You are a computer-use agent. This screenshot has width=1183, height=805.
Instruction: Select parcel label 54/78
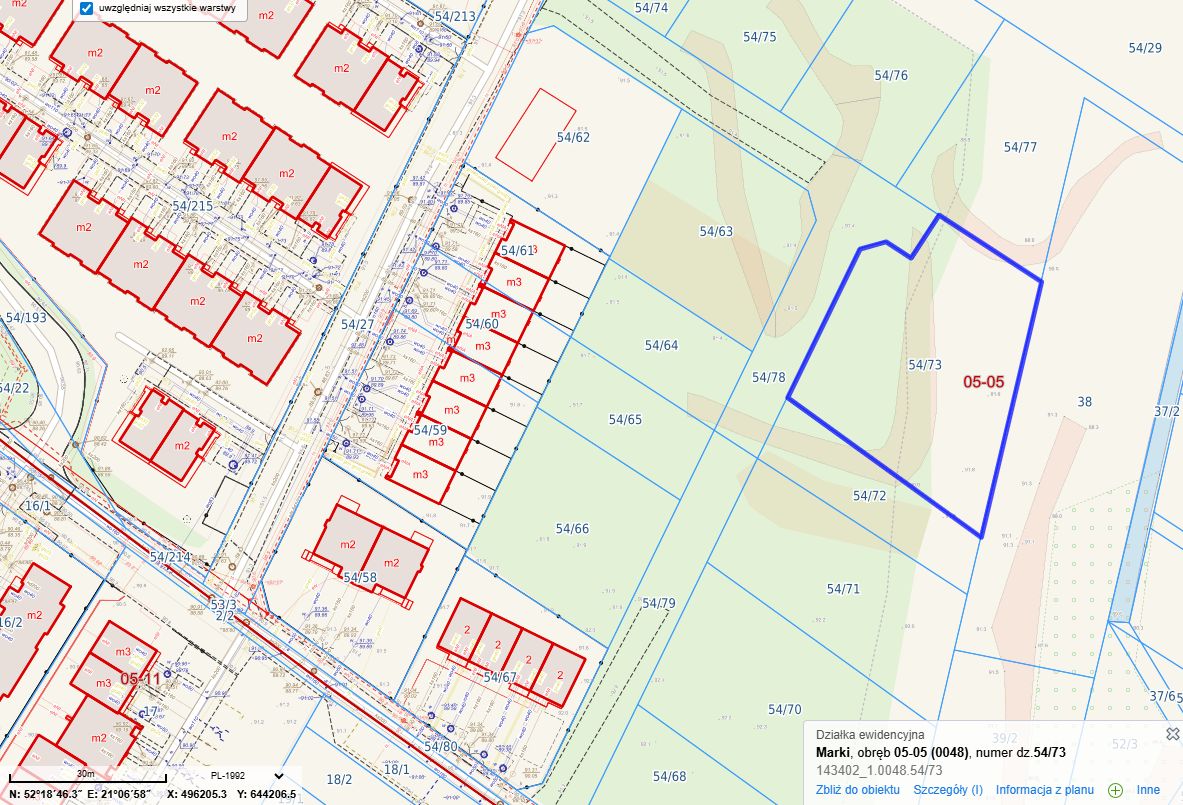tap(769, 377)
